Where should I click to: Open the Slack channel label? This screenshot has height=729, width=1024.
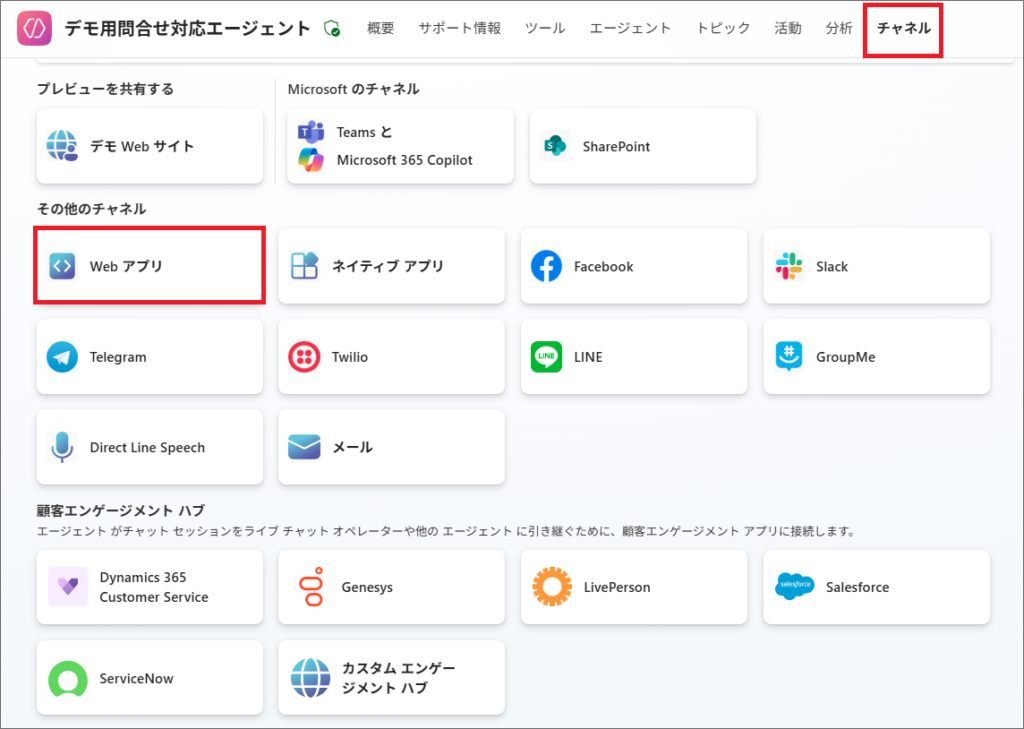click(x=832, y=267)
